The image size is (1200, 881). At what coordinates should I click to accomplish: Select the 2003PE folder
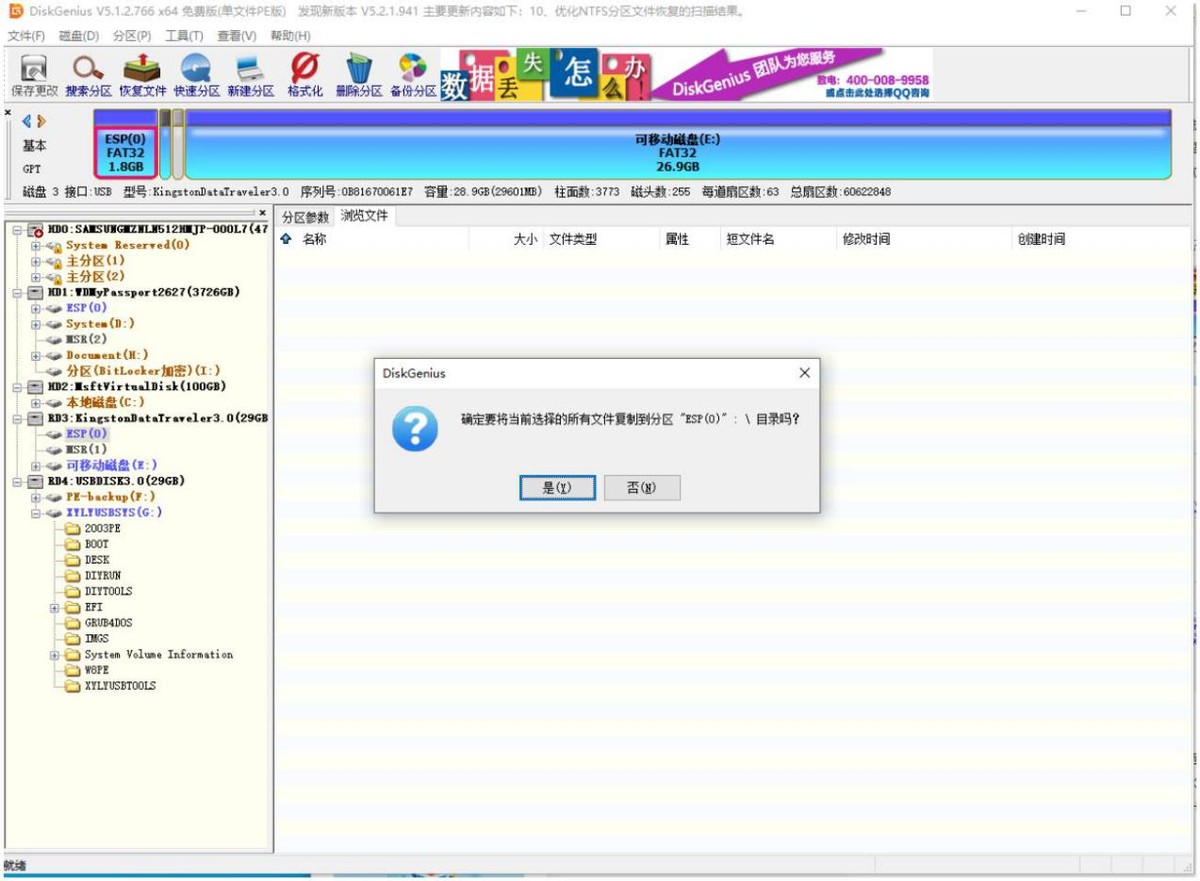point(103,528)
